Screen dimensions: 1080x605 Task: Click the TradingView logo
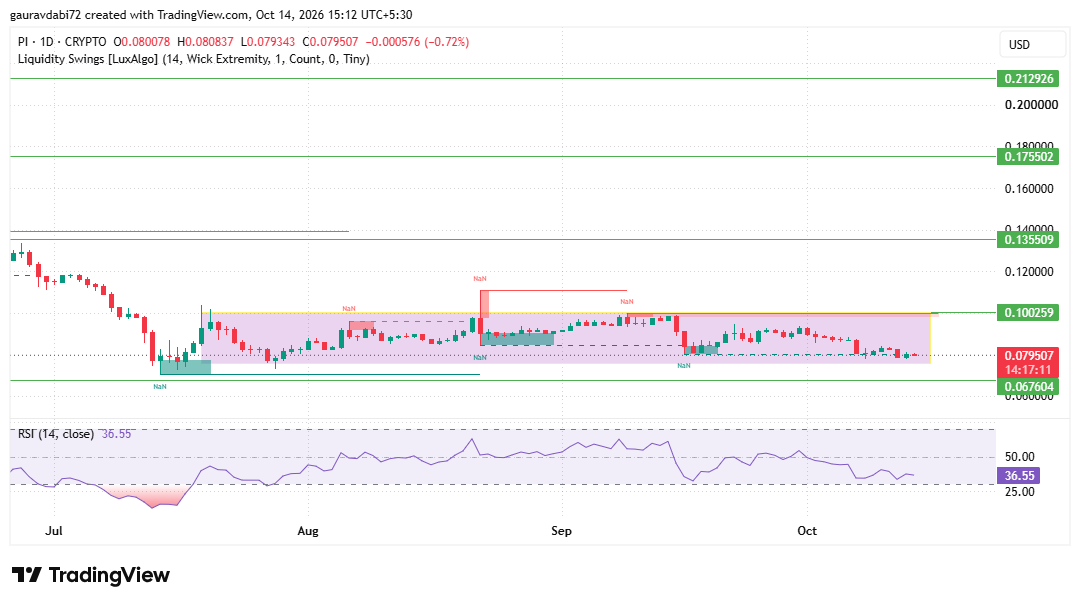pos(90,575)
